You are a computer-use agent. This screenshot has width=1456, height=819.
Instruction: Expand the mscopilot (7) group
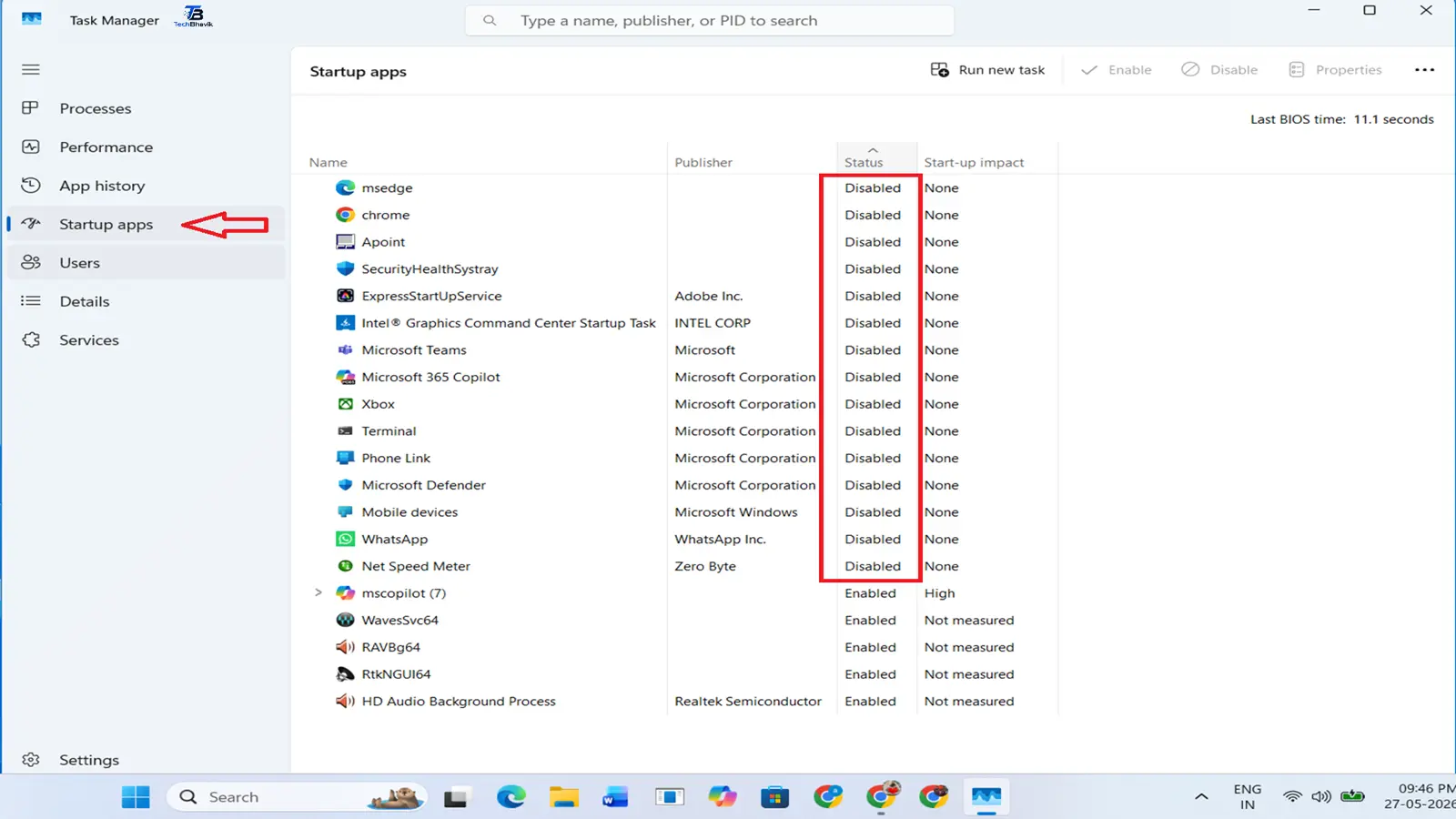[318, 592]
